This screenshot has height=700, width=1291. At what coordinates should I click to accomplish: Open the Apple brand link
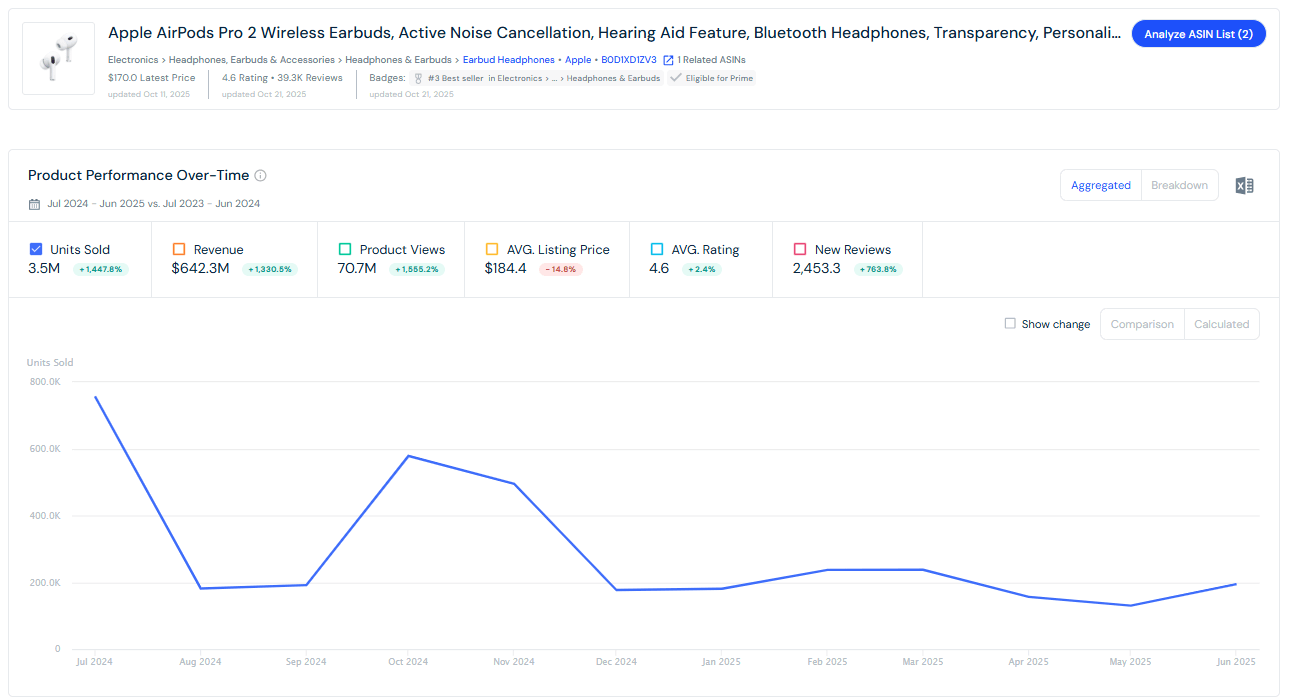tap(578, 59)
